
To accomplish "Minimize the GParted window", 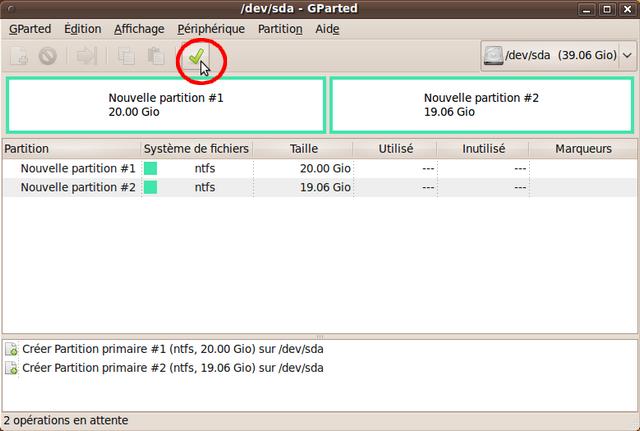I will pyautogui.click(x=587, y=9).
